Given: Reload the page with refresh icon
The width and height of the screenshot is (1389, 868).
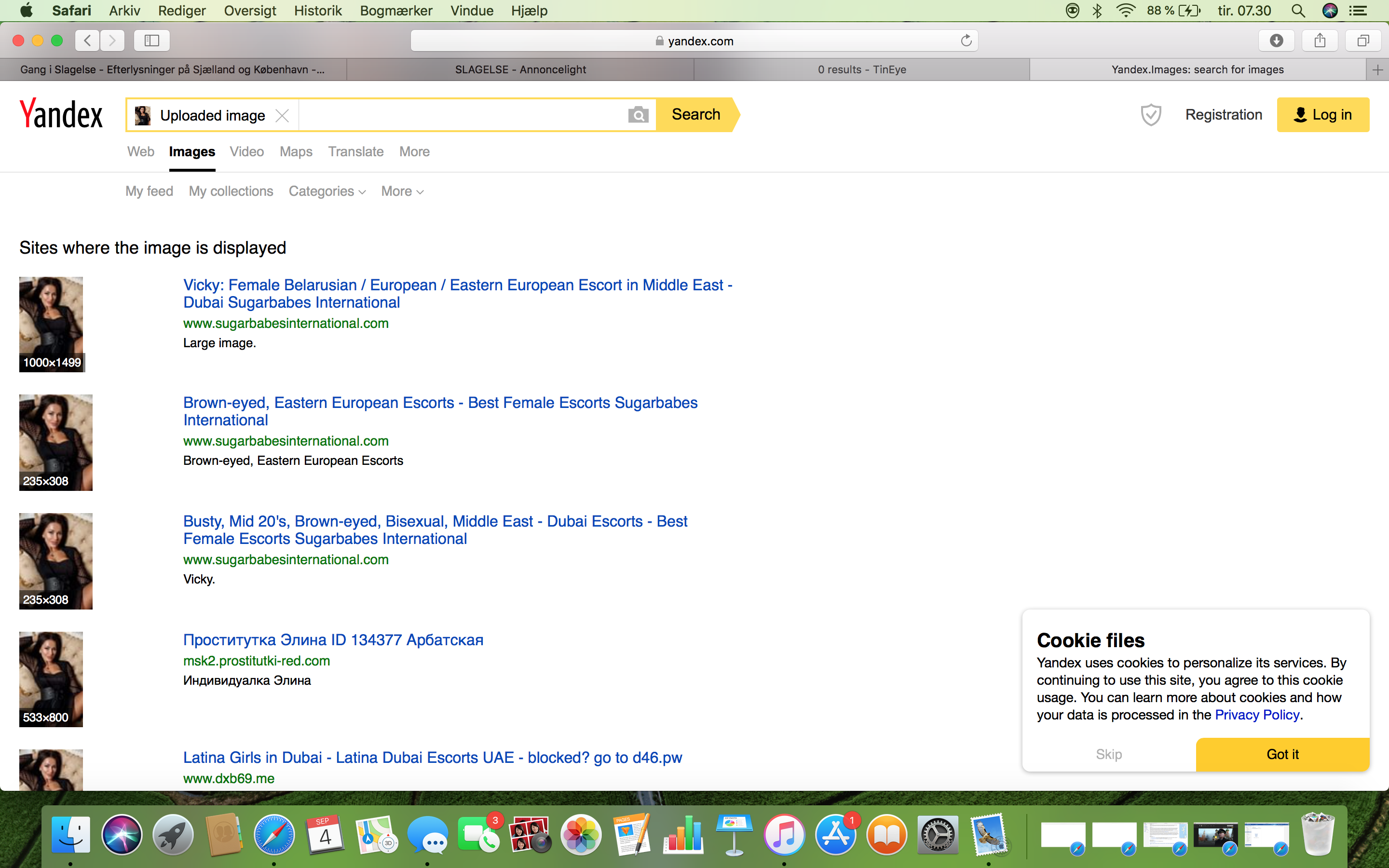Looking at the screenshot, I should pos(966,40).
